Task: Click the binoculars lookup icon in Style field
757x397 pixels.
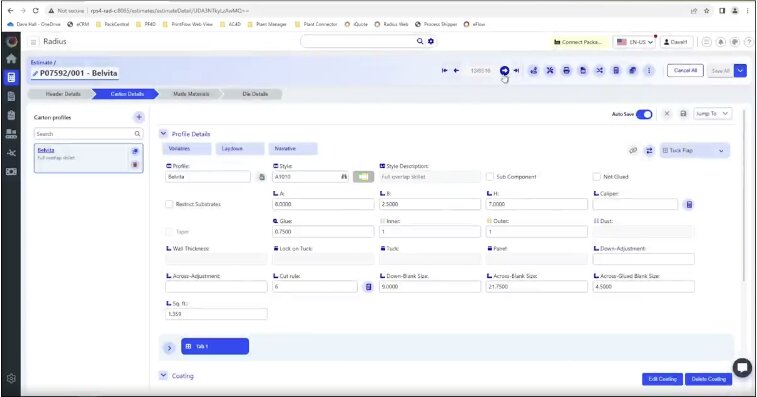Action: 344,177
